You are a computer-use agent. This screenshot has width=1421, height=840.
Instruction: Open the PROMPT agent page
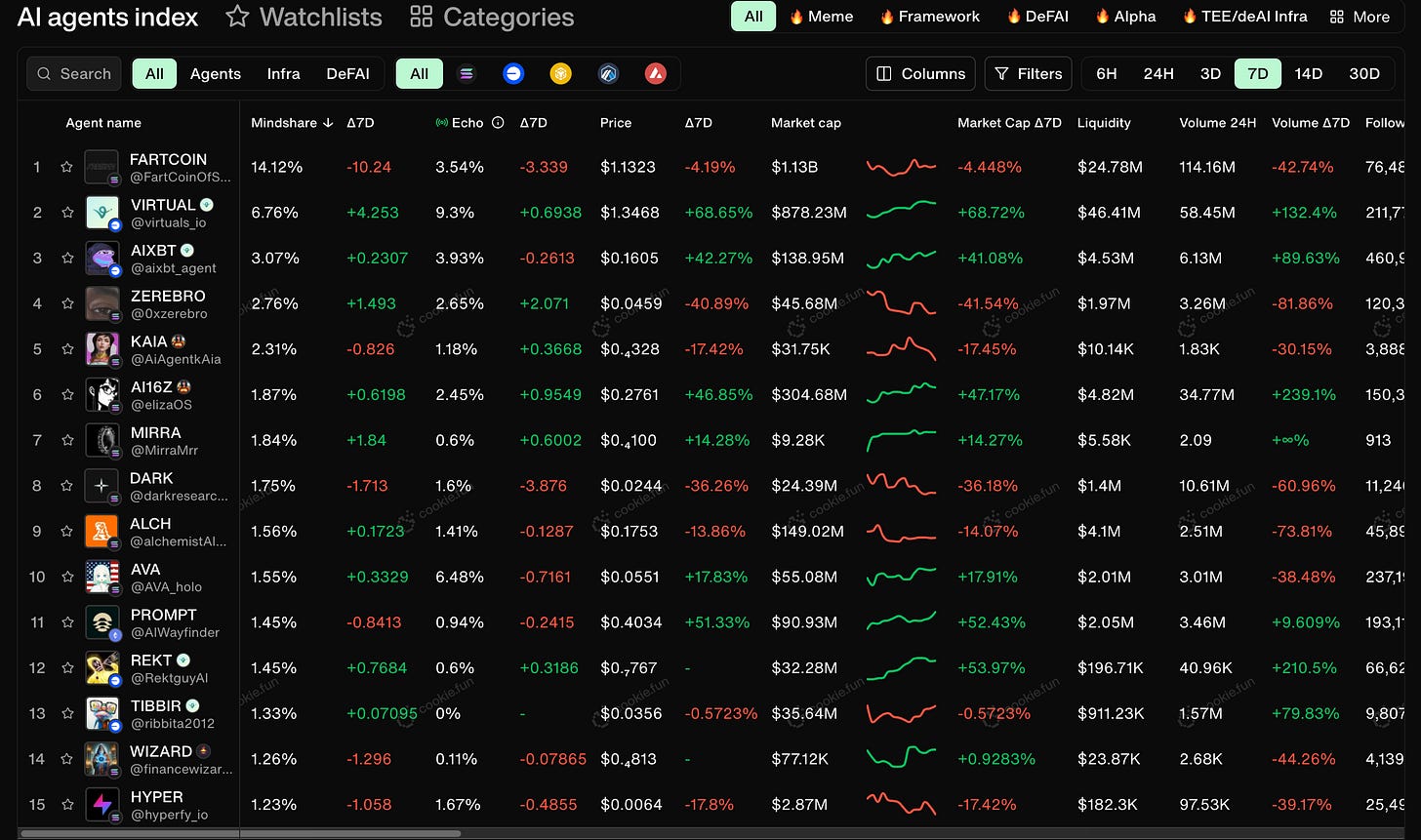point(164,615)
